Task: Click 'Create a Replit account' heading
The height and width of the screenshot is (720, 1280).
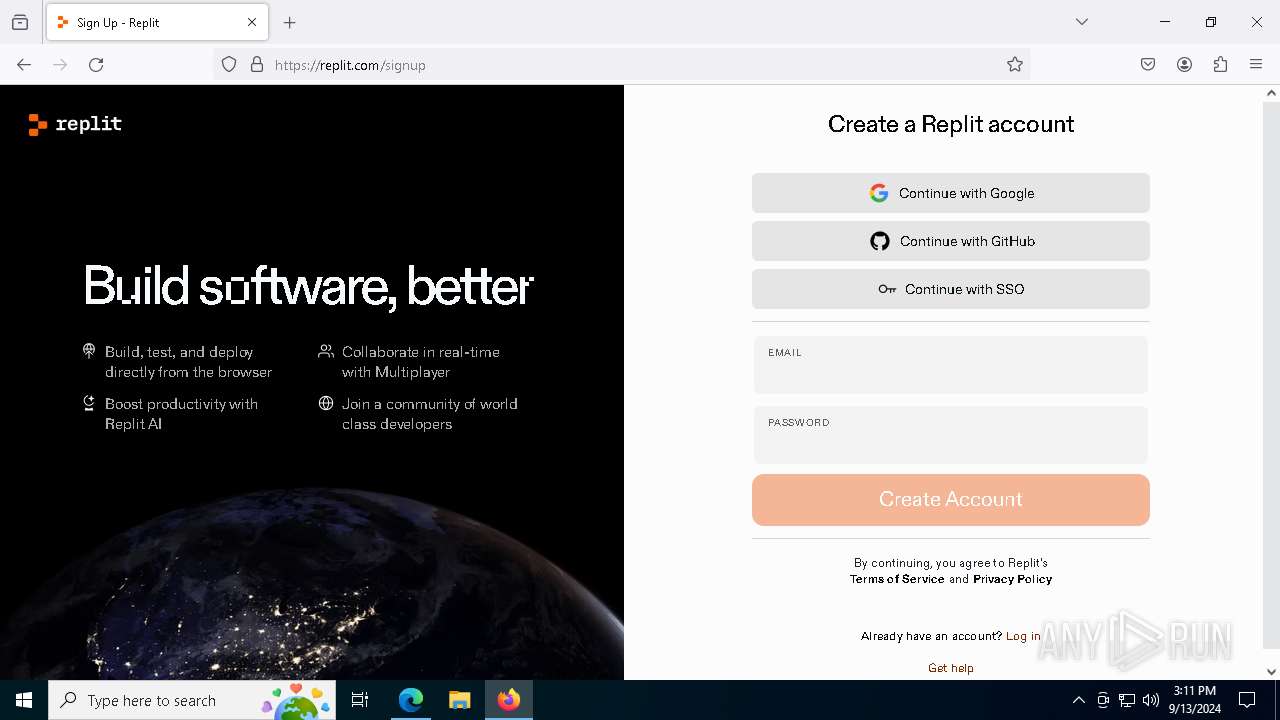Action: (951, 124)
